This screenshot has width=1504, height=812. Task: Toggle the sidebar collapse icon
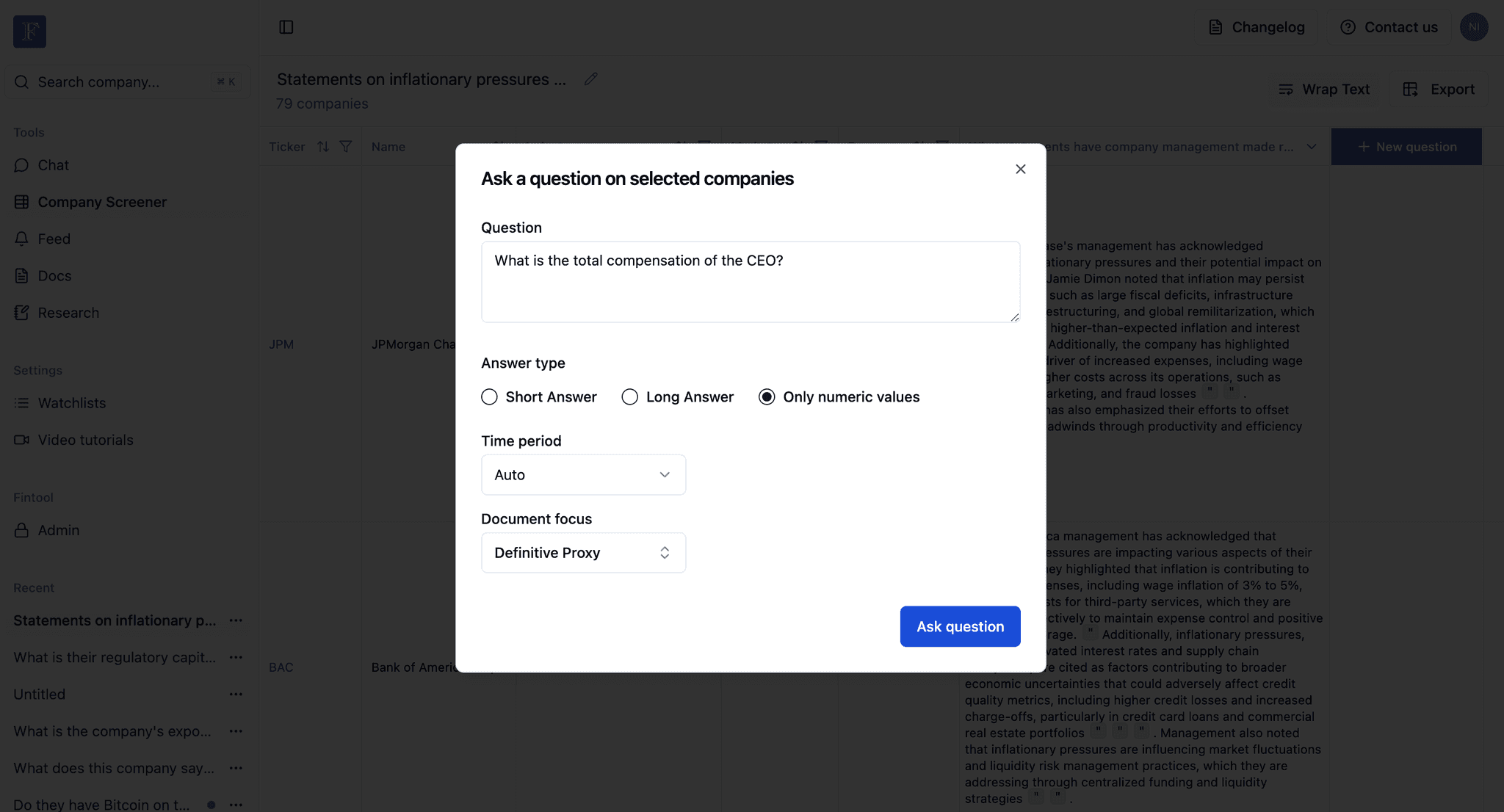286,27
